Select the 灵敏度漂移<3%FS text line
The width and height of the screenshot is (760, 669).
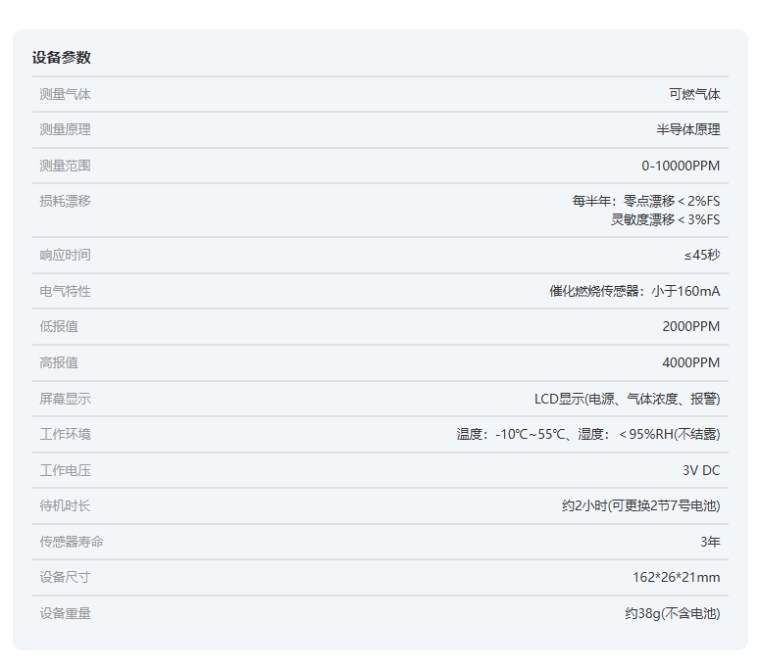pos(665,219)
